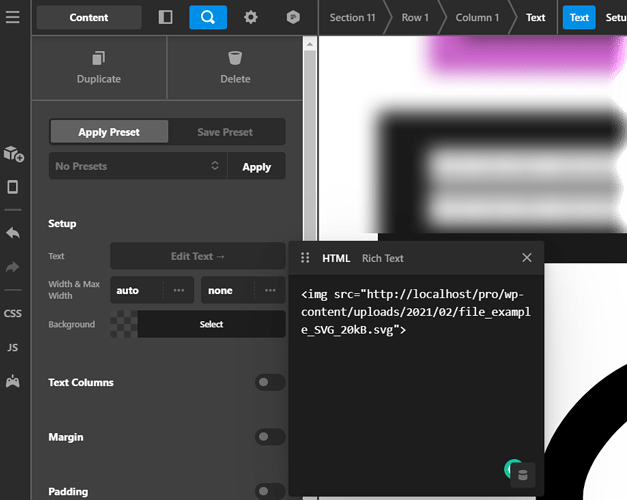
Task: Enable the Text Columns toggle
Action: (269, 382)
